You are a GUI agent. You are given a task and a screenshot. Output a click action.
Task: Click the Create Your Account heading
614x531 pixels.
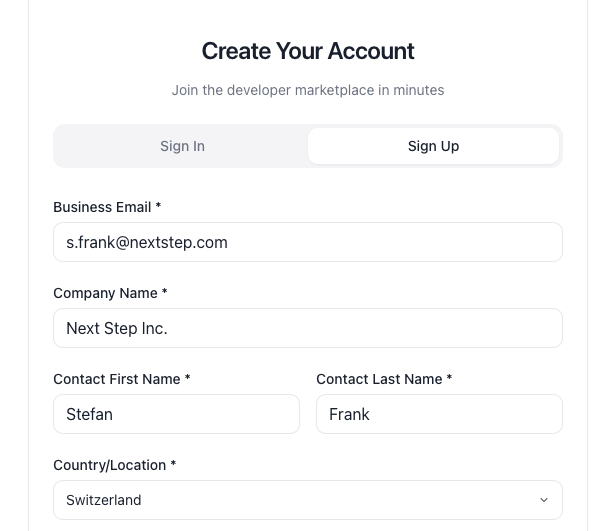pos(308,51)
